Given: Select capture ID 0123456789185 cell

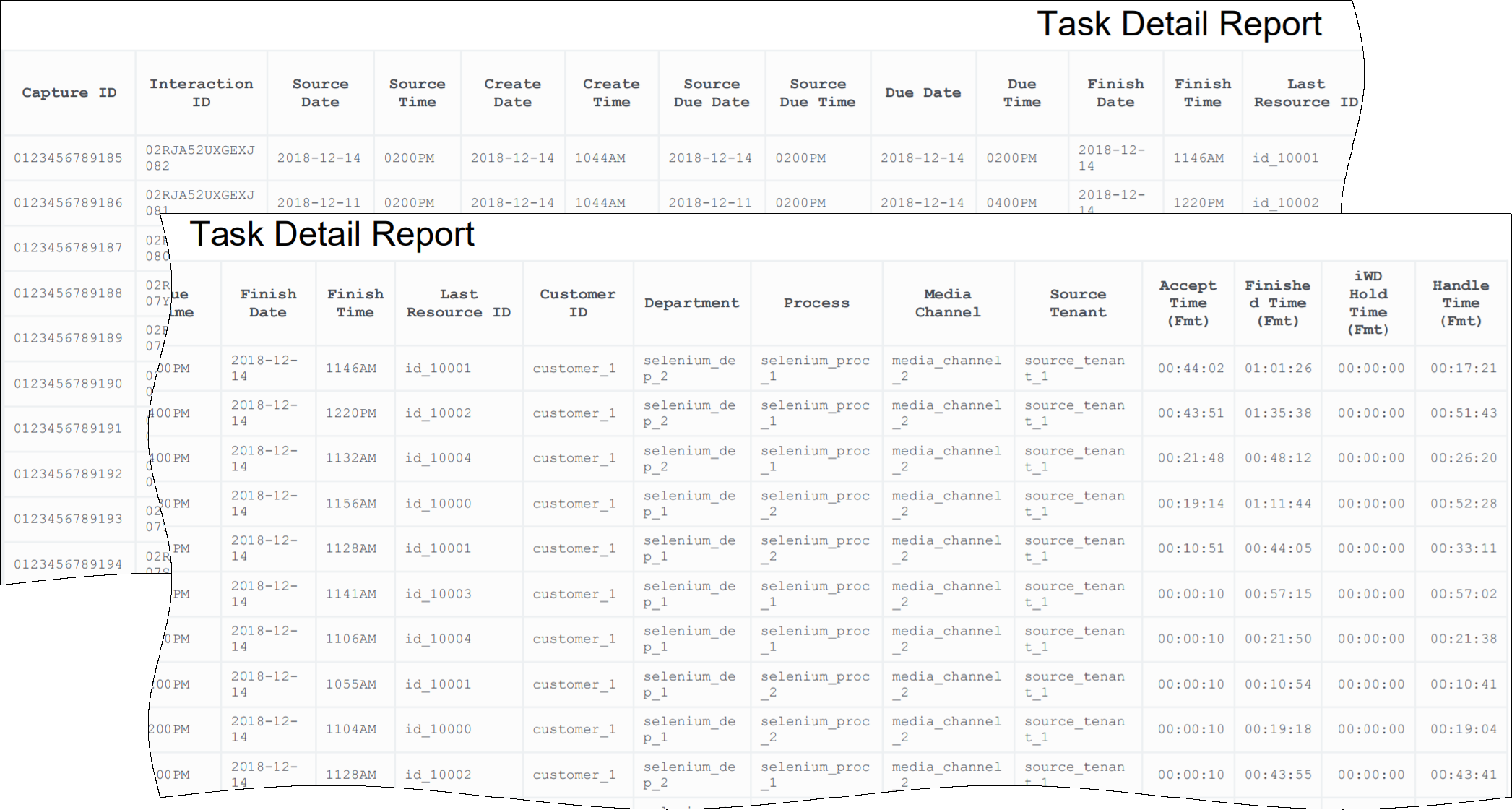Looking at the screenshot, I should click(68, 158).
